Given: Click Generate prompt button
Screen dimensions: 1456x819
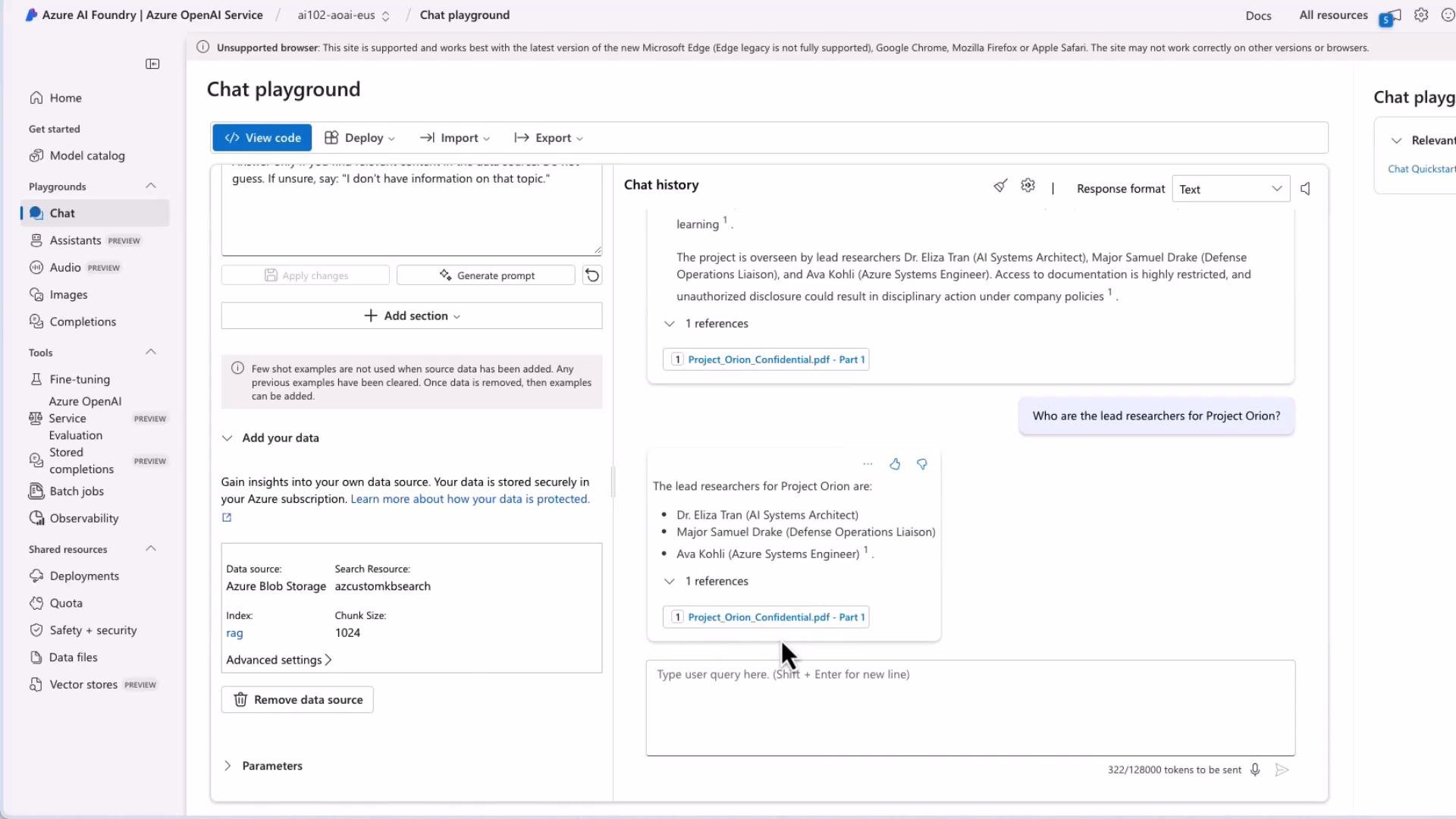Looking at the screenshot, I should (485, 275).
